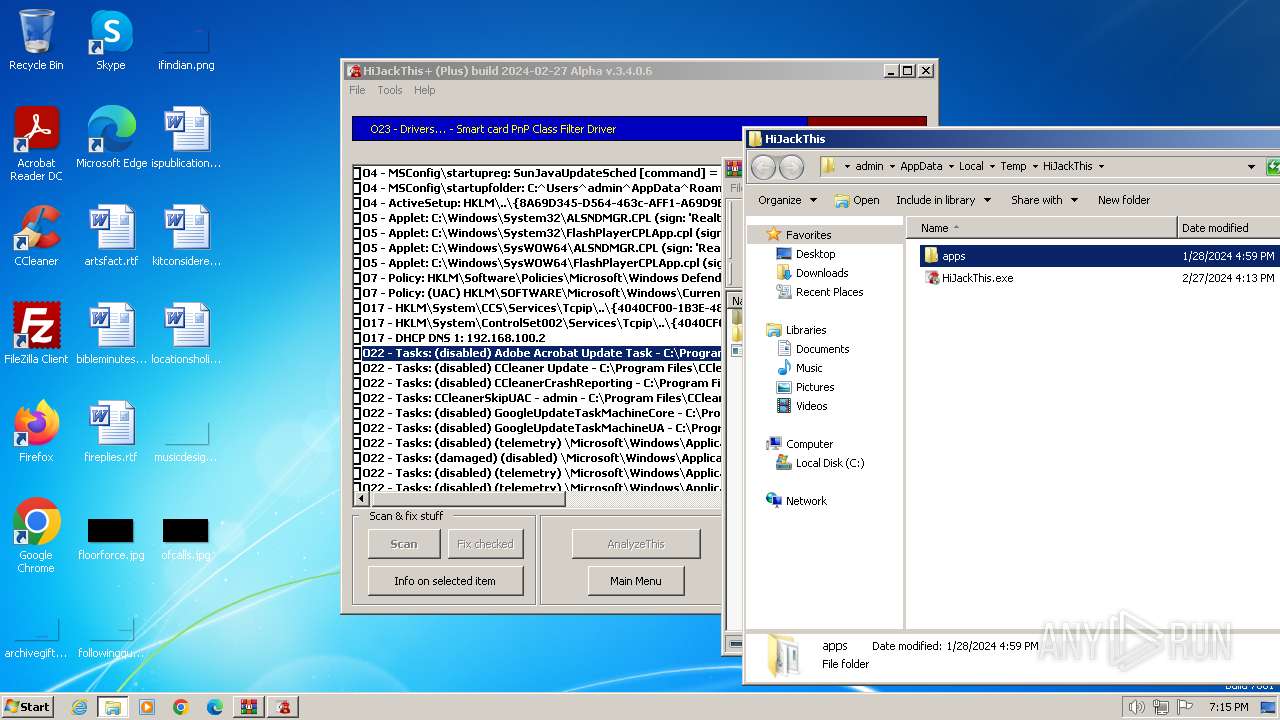Check the O4 ActiveSetup HKLM entry

pyautogui.click(x=357, y=203)
